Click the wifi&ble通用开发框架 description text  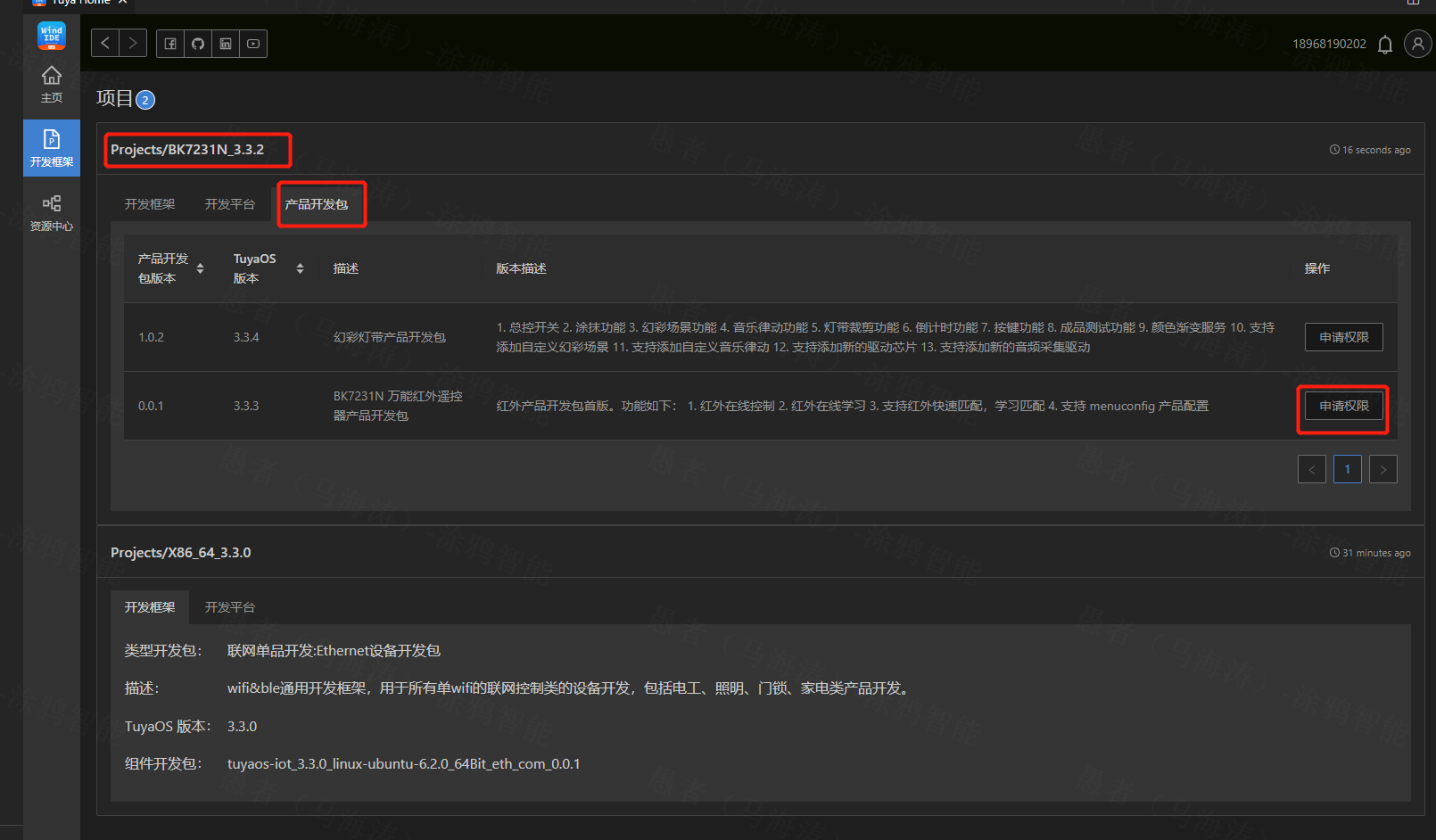click(x=570, y=688)
